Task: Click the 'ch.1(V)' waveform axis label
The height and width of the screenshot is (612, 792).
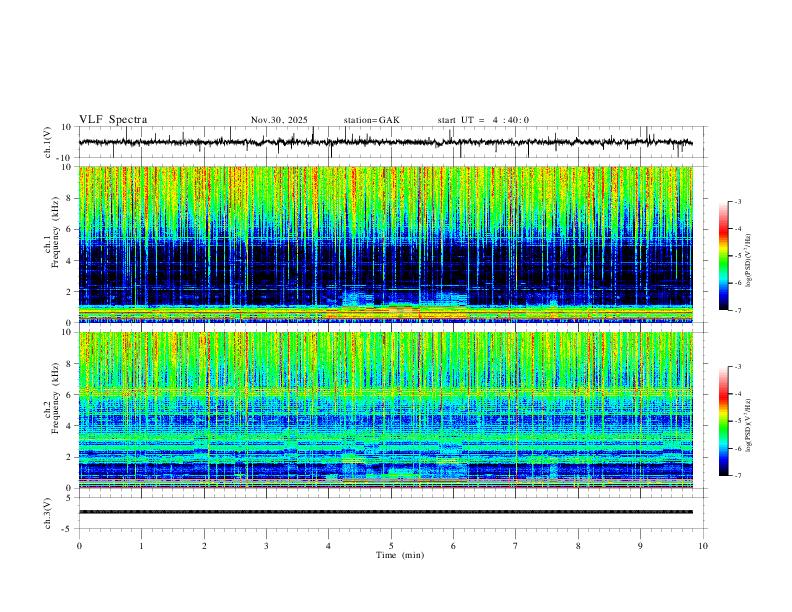Action: 48,142
